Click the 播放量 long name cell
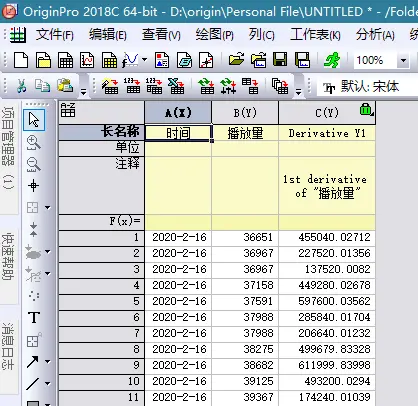418x406 pixels. [245, 133]
